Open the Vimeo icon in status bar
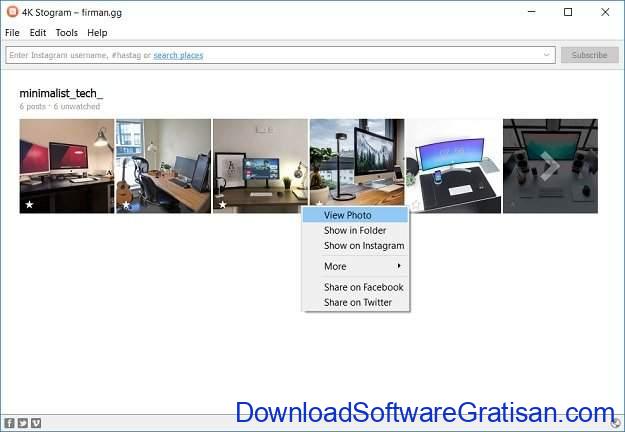Screen dimensions: 625x432 [36, 423]
